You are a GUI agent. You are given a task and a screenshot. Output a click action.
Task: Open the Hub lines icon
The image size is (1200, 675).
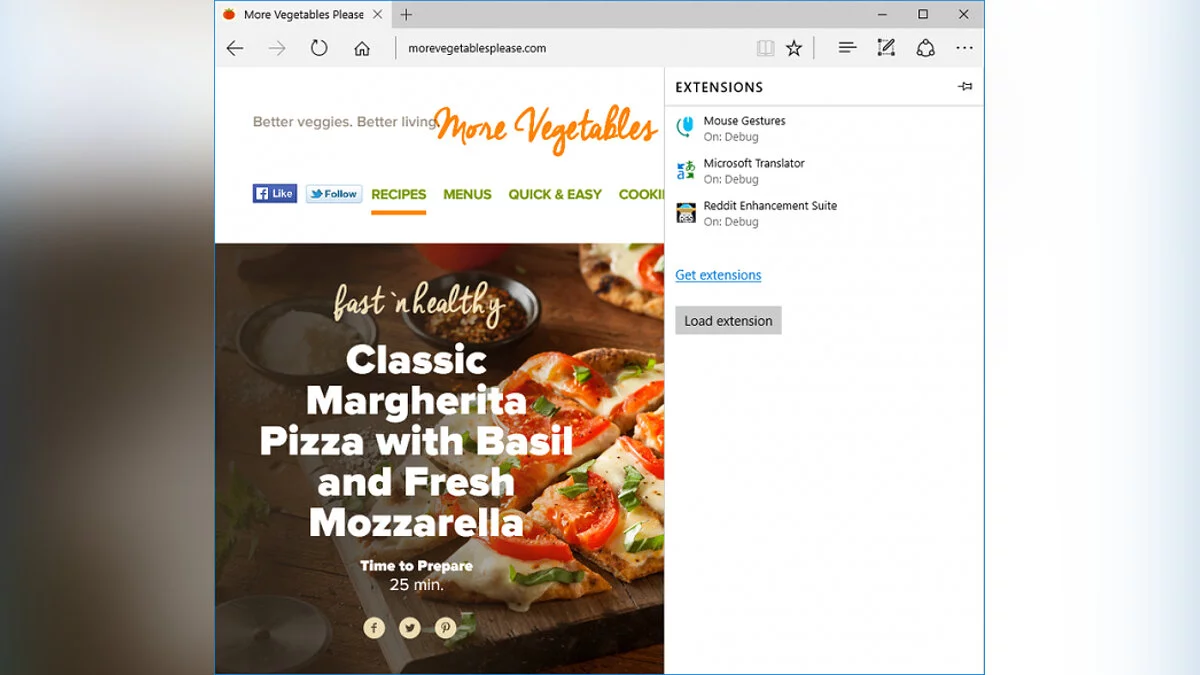(x=847, y=48)
